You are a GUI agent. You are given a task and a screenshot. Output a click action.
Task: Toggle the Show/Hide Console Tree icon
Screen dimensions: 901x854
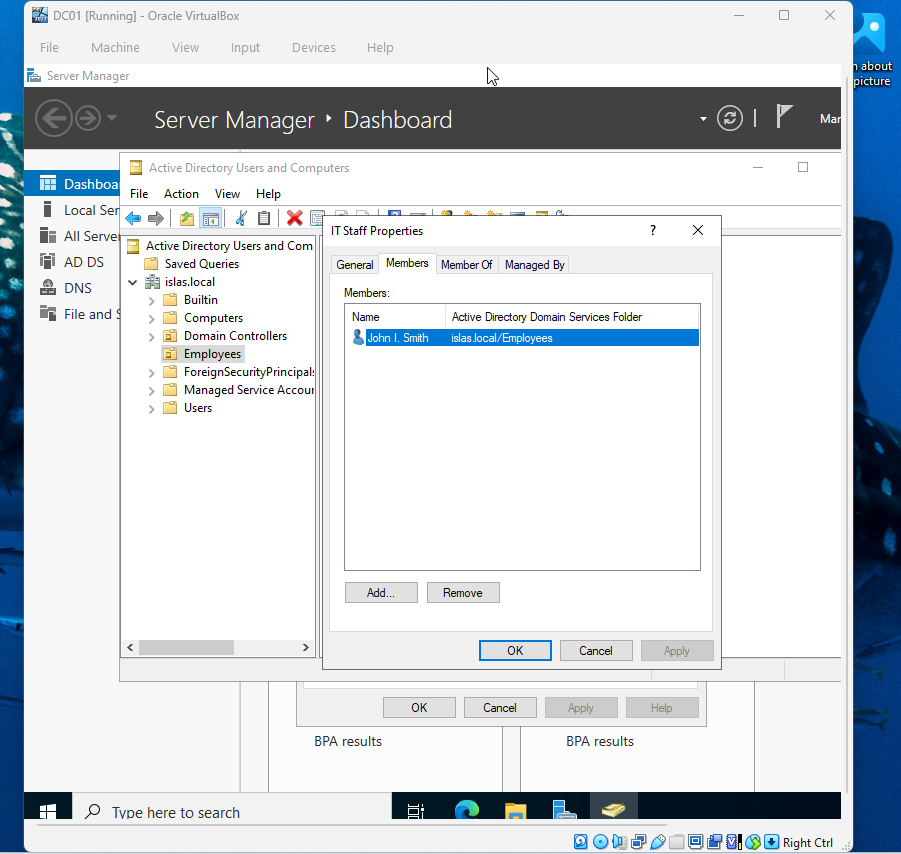coord(210,218)
